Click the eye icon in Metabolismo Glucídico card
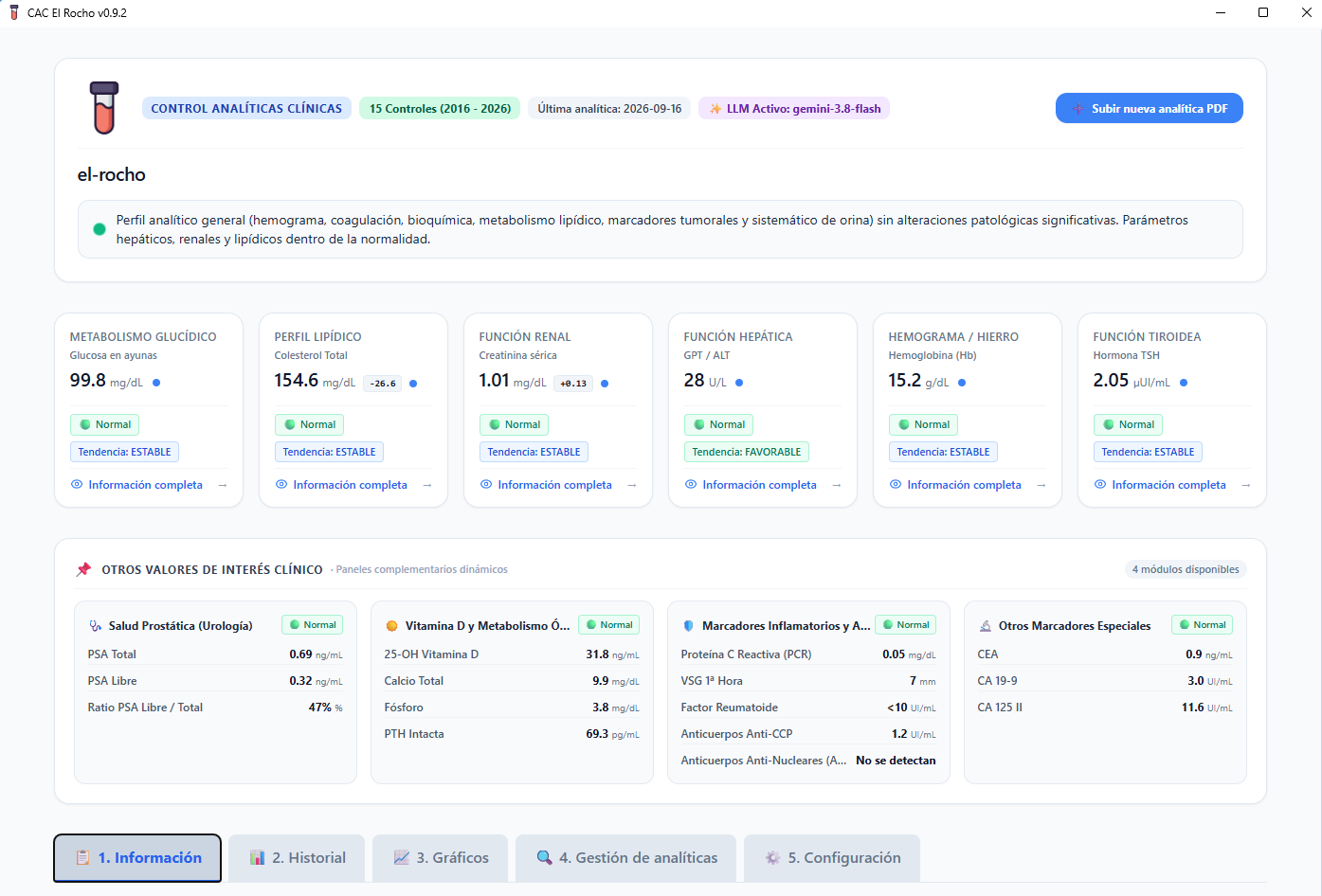Viewport: 1322px width, 896px height. 77,484
